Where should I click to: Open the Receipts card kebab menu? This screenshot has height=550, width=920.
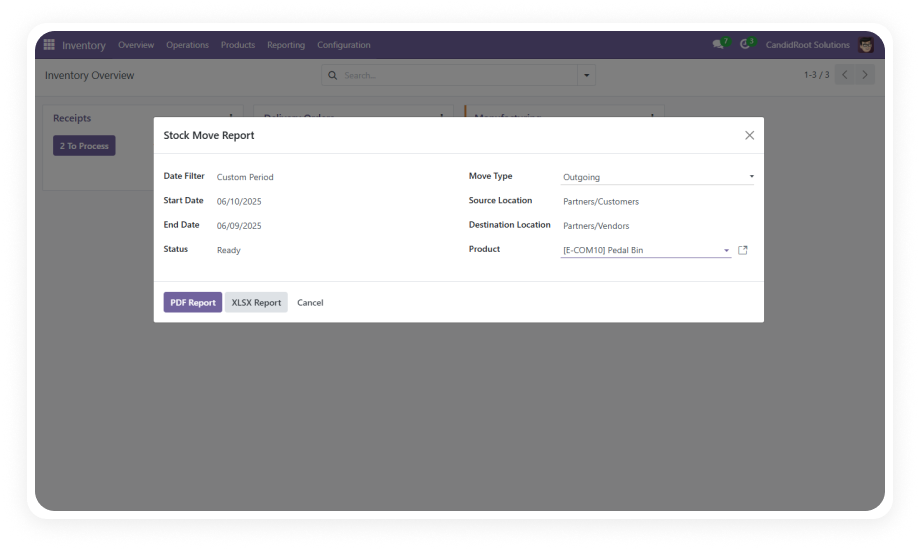231,116
